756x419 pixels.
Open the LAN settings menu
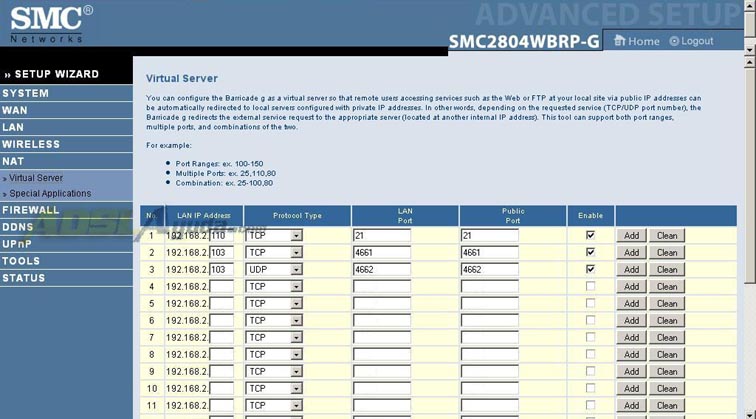[x=66, y=127]
